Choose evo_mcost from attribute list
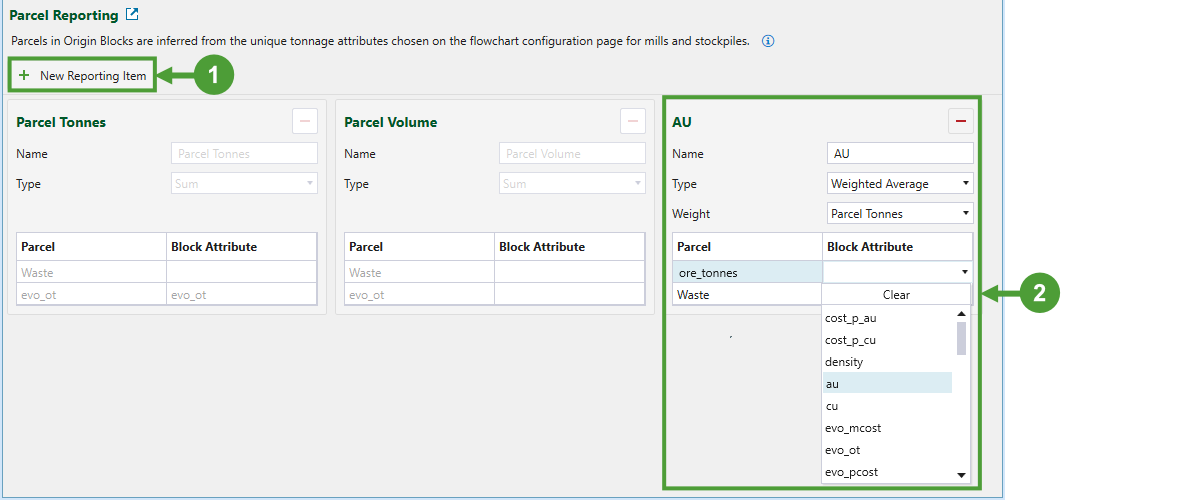The image size is (1192, 501). coord(886,428)
